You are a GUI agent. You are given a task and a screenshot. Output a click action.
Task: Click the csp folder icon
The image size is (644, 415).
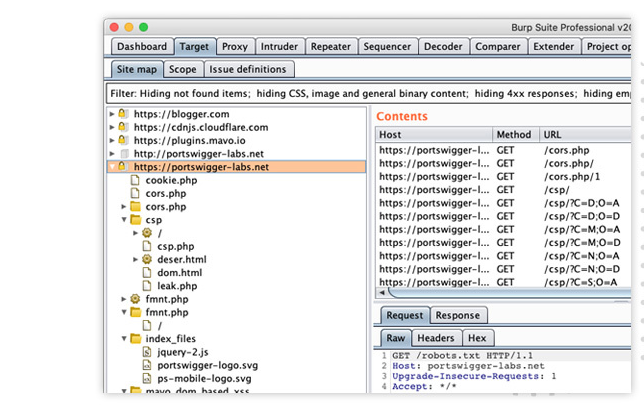pos(136,219)
